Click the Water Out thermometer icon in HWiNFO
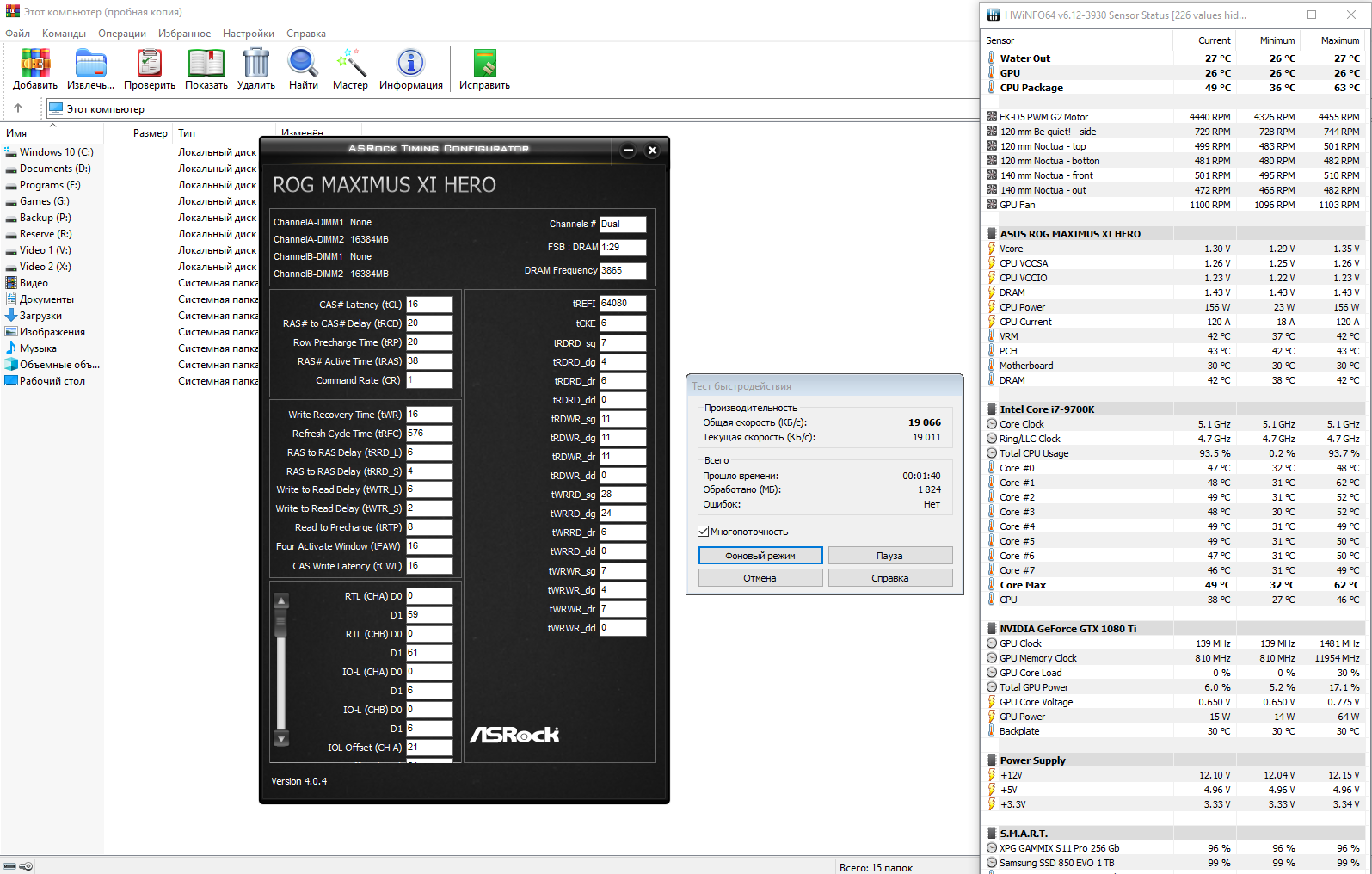This screenshot has width=1372, height=874. click(x=991, y=58)
